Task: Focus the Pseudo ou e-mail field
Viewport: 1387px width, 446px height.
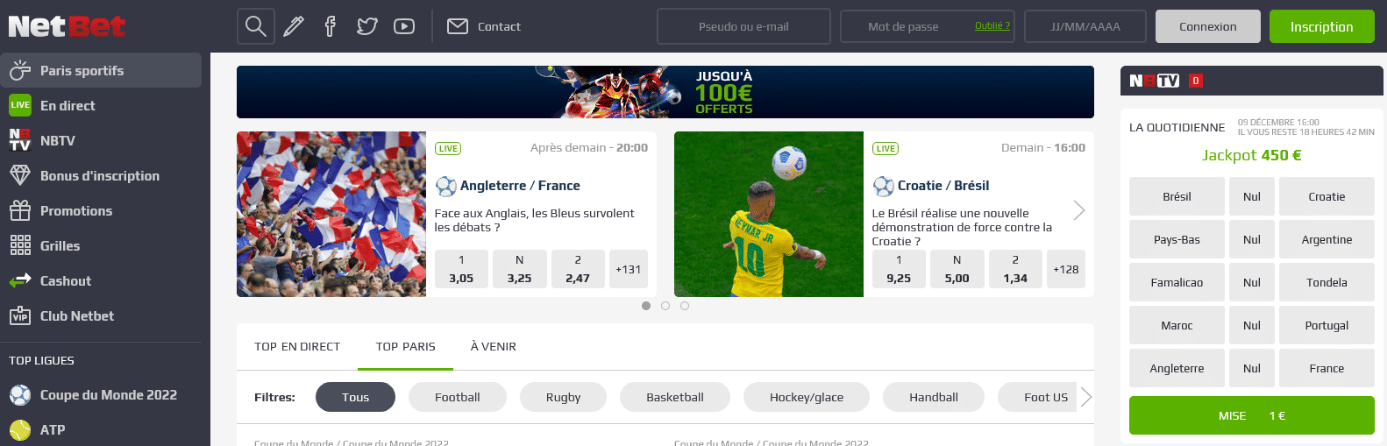Action: pos(744,26)
